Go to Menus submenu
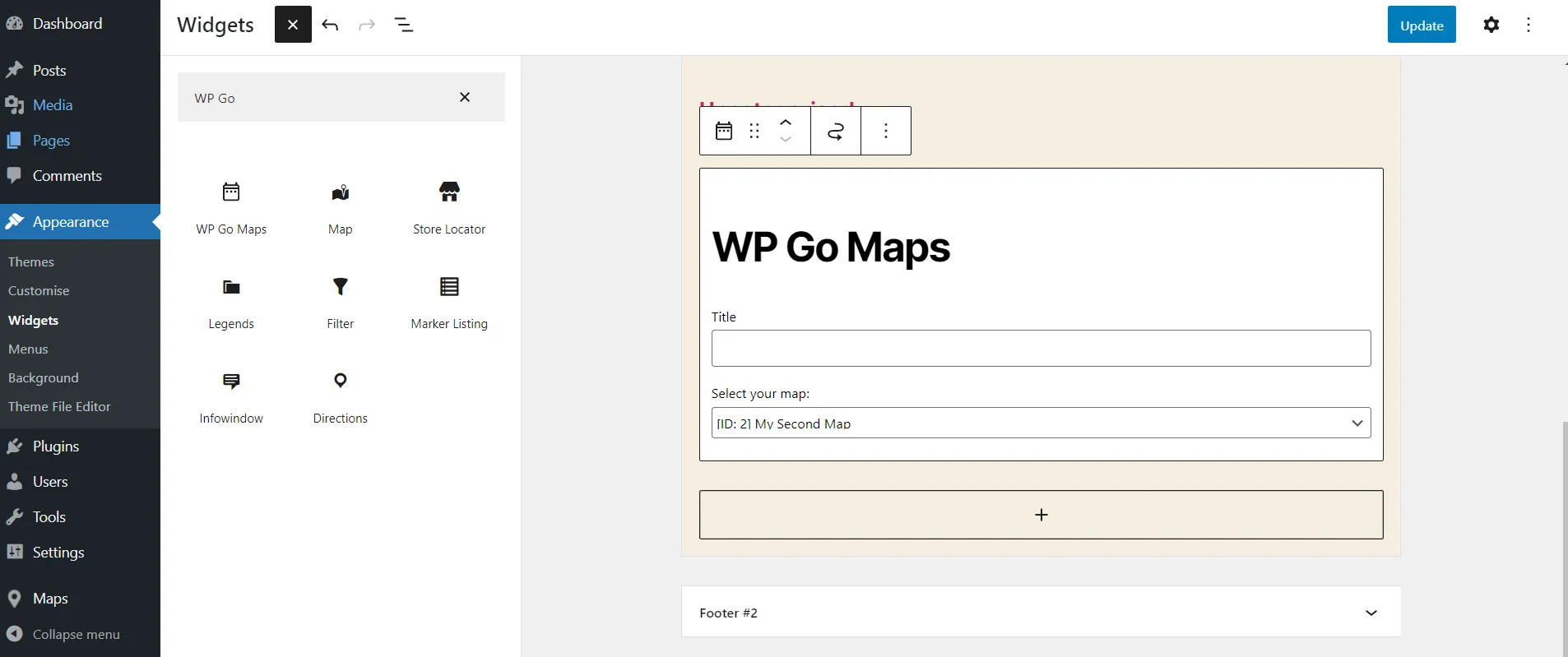Screen dimensions: 1568x657 pyautogui.click(x=28, y=349)
